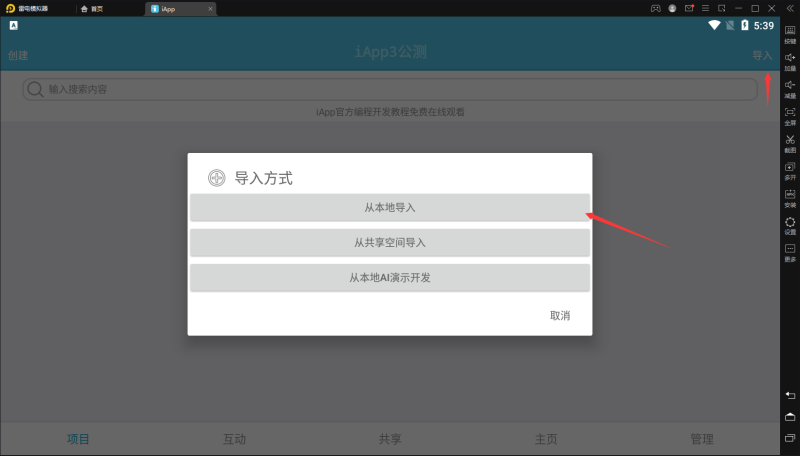Viewport: 800px width, 456px height.
Task: Click the 导入方式 dialog title text
Action: tap(264, 179)
